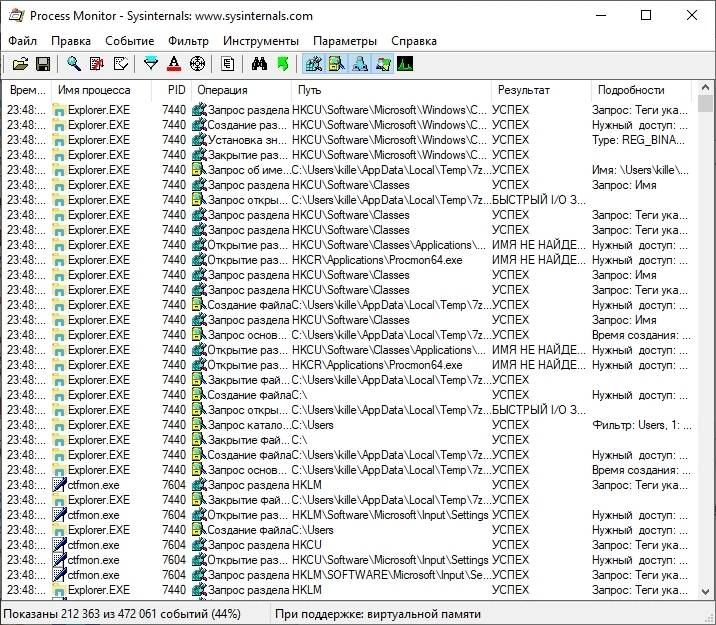Click При поддержке: виртуальной памяти in status bar
Image resolution: width=716 pixels, height=625 pixels.
coord(378,614)
